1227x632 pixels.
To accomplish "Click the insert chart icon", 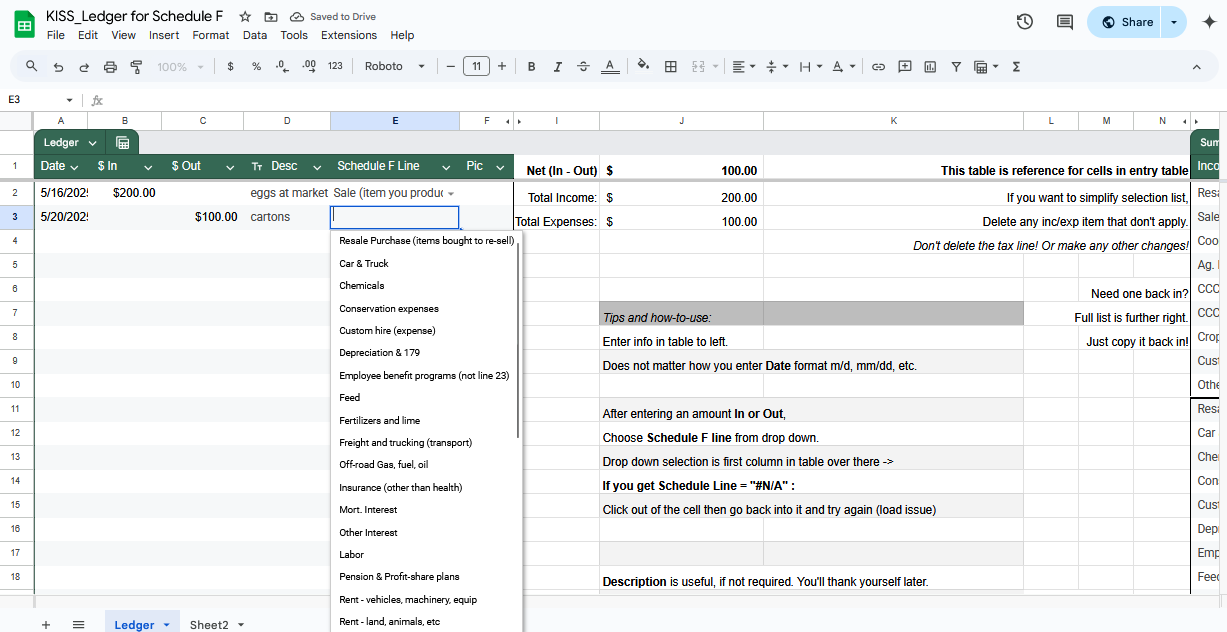I will coord(930,67).
